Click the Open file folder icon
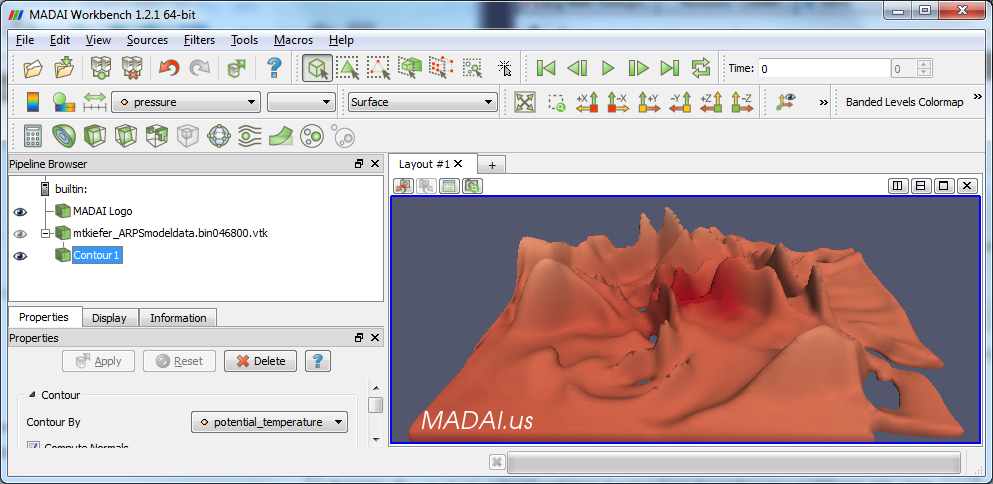The width and height of the screenshot is (993, 484). pos(33,68)
